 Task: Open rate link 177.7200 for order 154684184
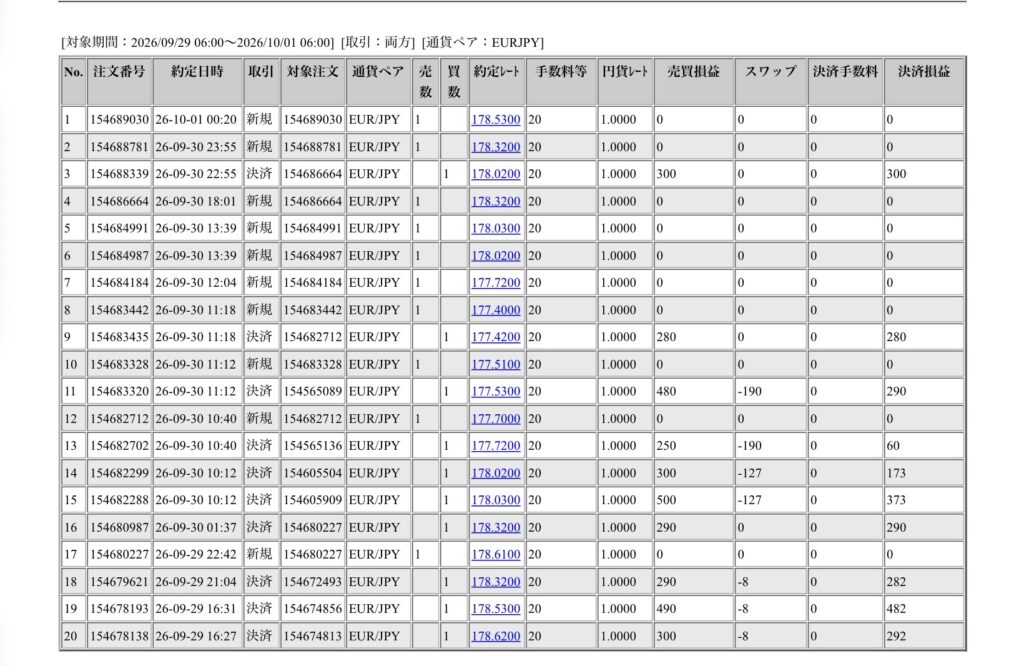point(496,283)
